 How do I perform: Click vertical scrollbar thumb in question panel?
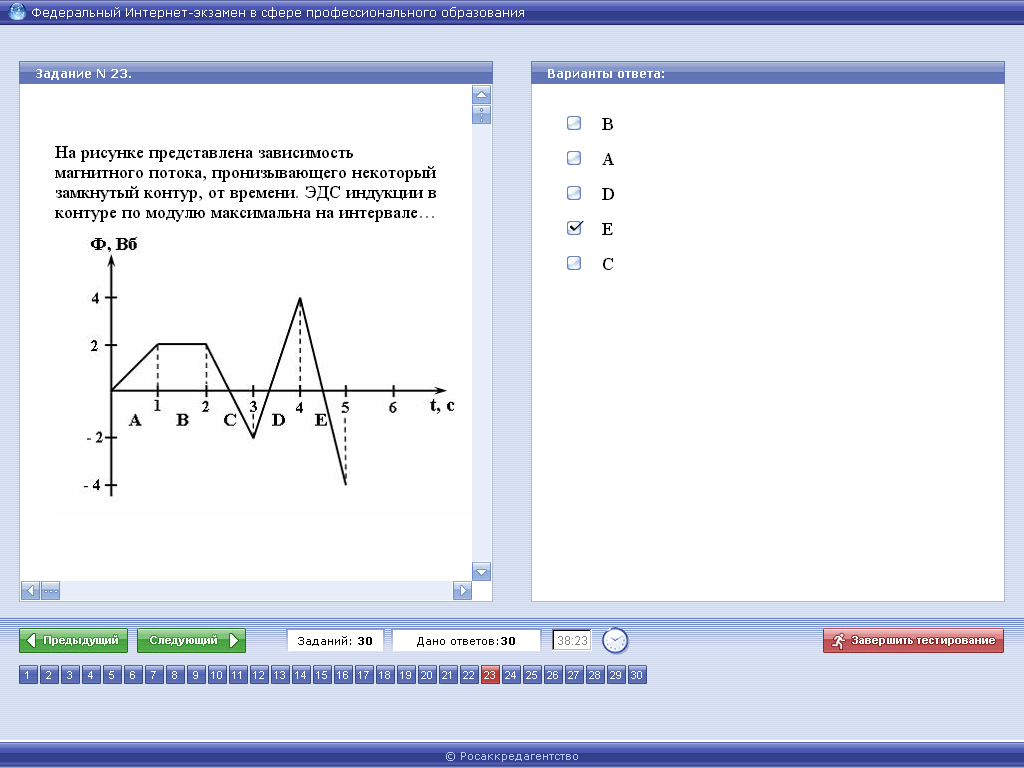(481, 115)
